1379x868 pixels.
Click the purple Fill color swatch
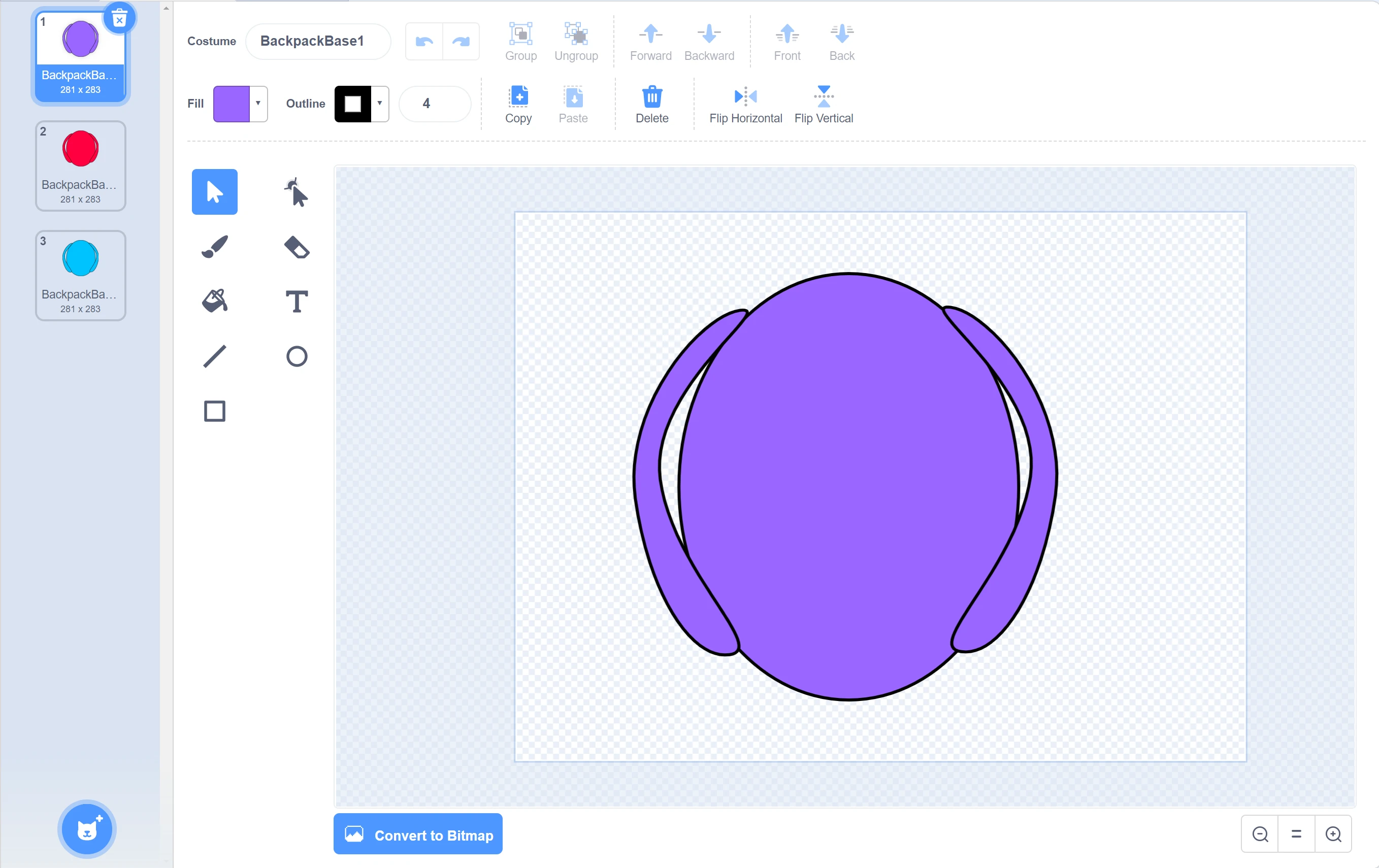[232, 104]
